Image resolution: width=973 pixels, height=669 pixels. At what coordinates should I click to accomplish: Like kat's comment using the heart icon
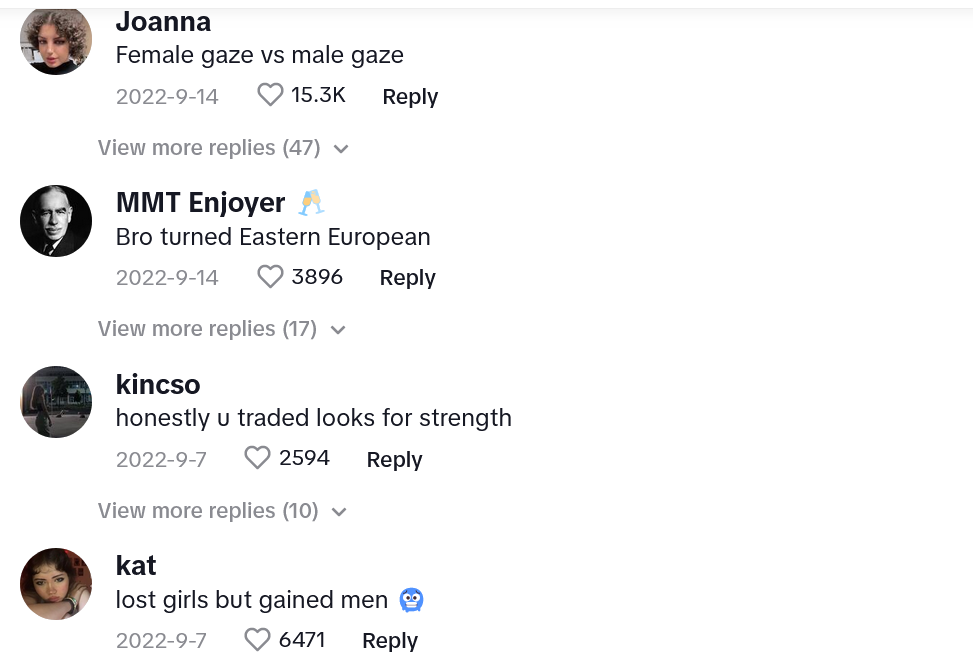257,640
